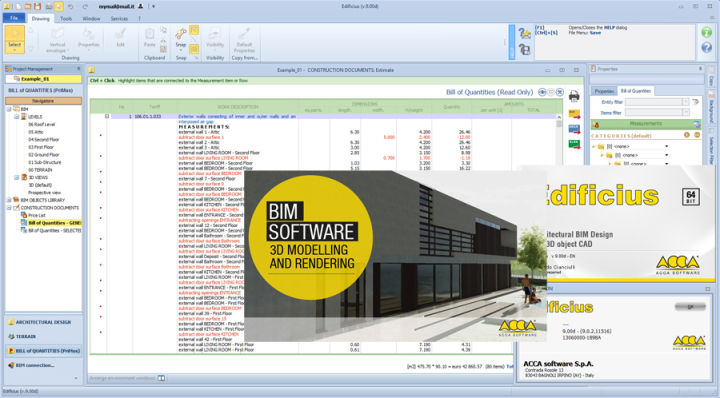This screenshot has width=720, height=398.
Task: Open the File menu
Action: click(14, 18)
